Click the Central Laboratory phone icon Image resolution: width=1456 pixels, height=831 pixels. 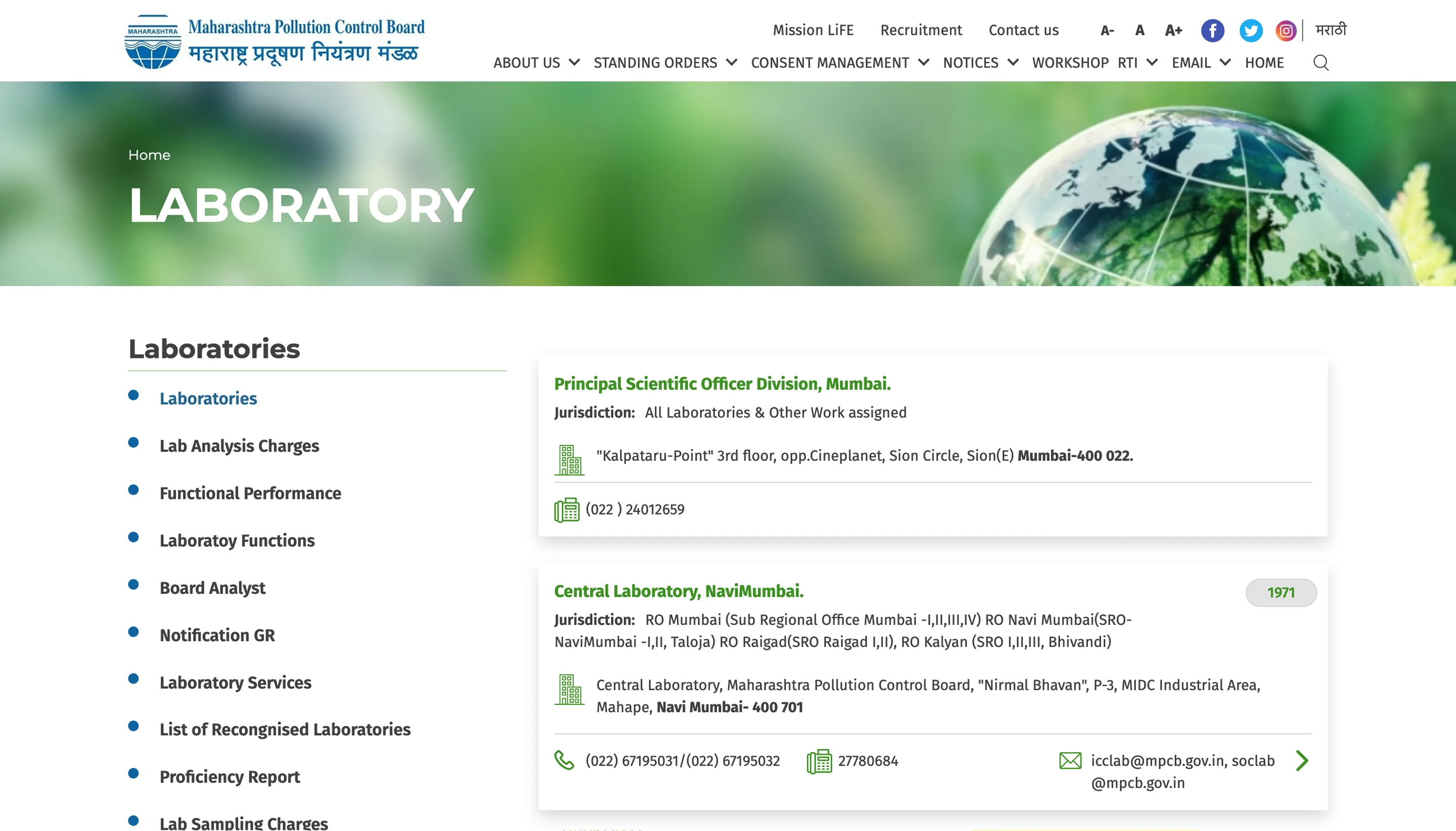[x=564, y=760]
